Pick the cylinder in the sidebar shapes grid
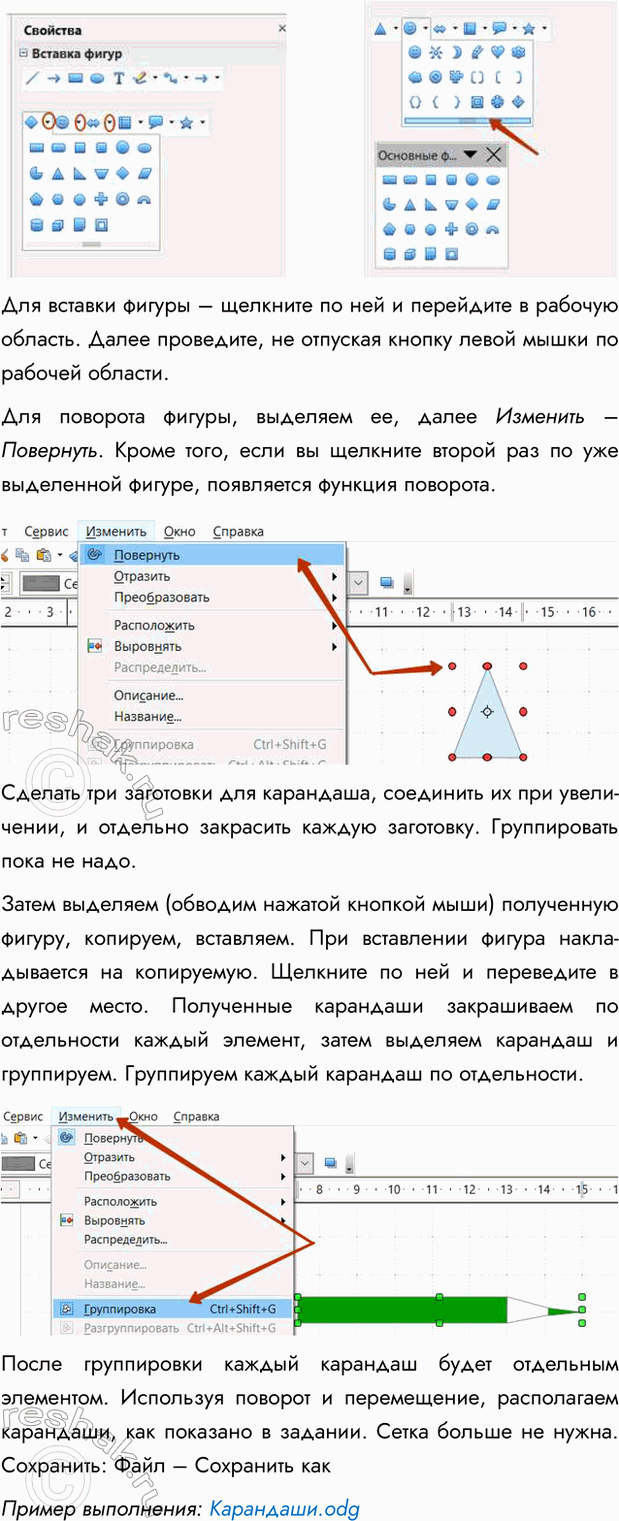619x1521 pixels. pyautogui.click(x=36, y=224)
